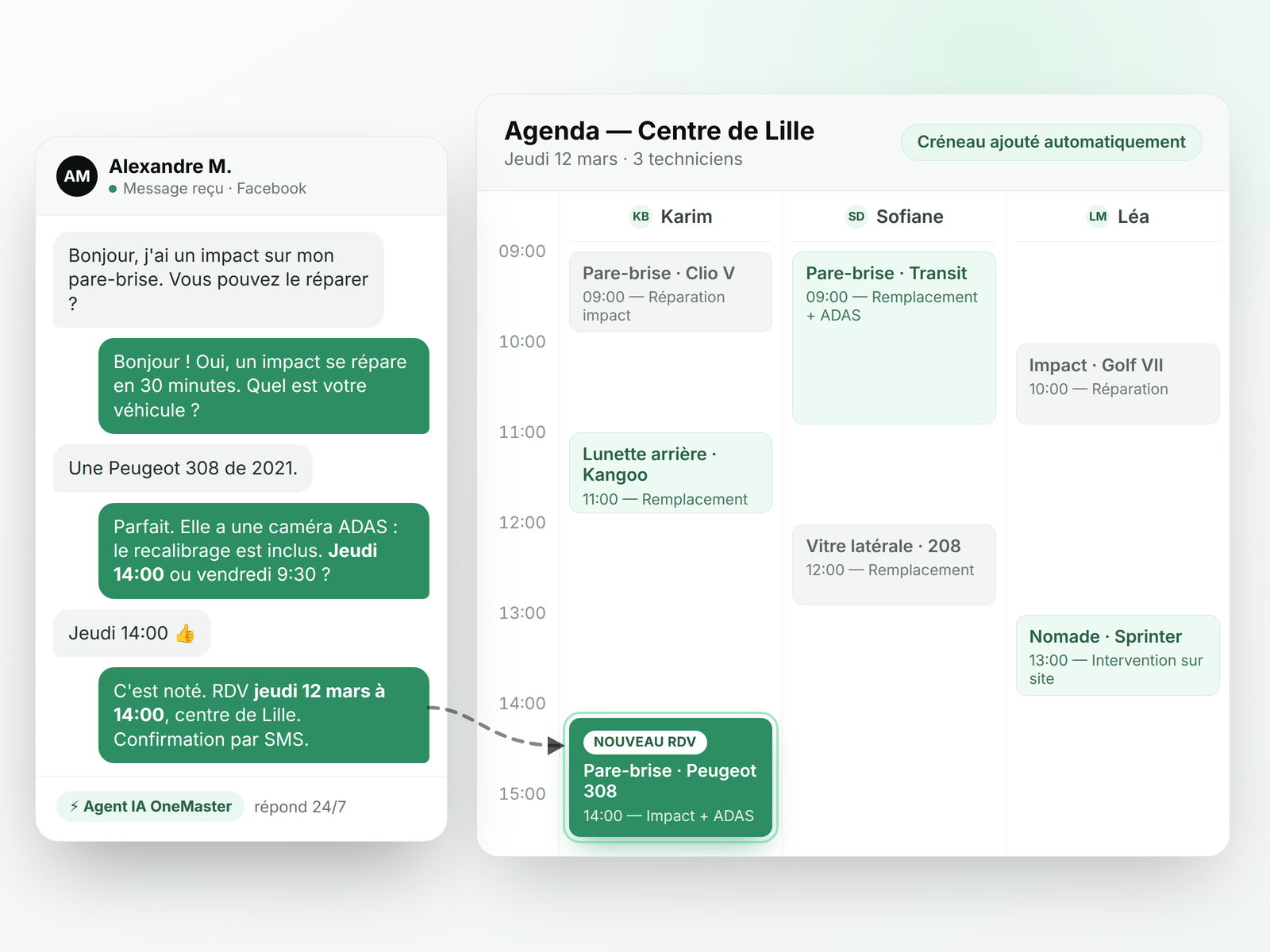Viewport: 1270px width, 952px height.
Task: Click the 14:00 time label in agenda
Action: point(522,704)
